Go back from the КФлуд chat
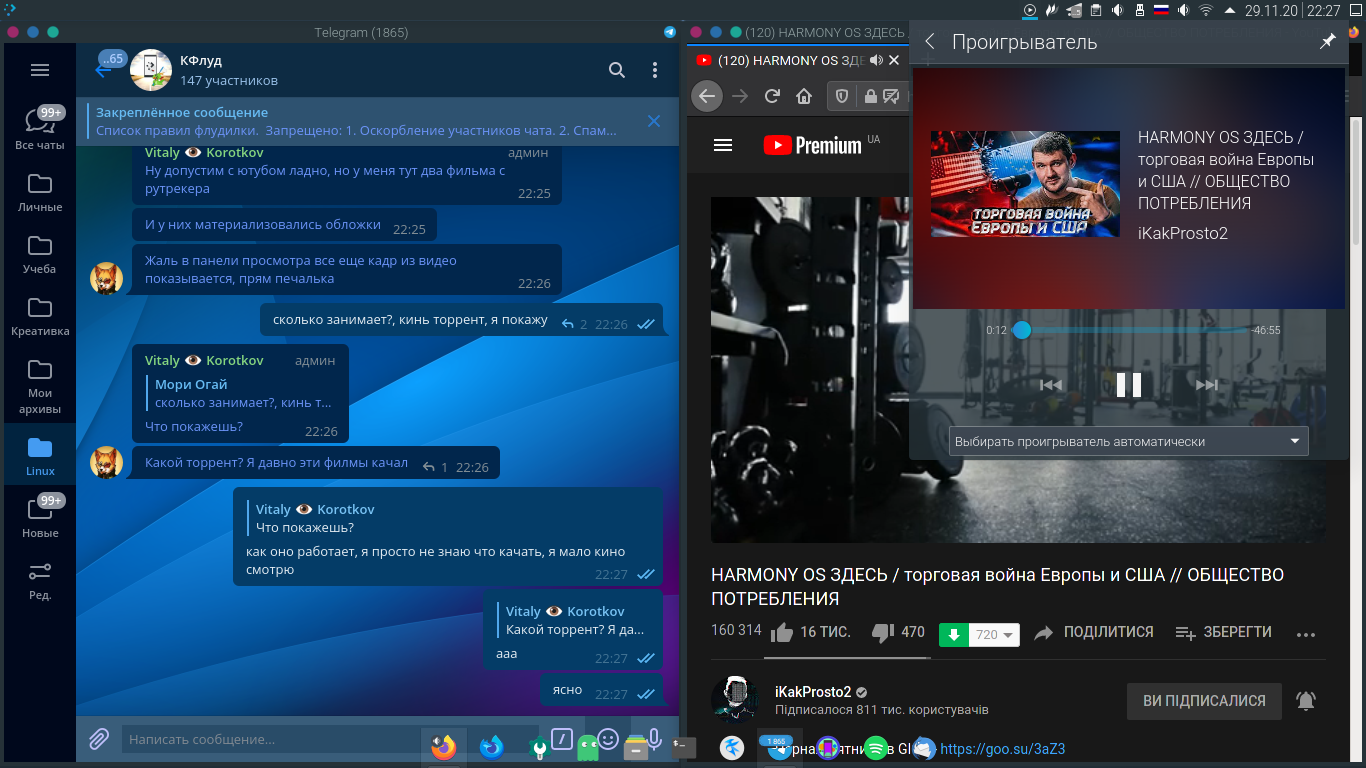This screenshot has width=1366, height=768. [103, 70]
